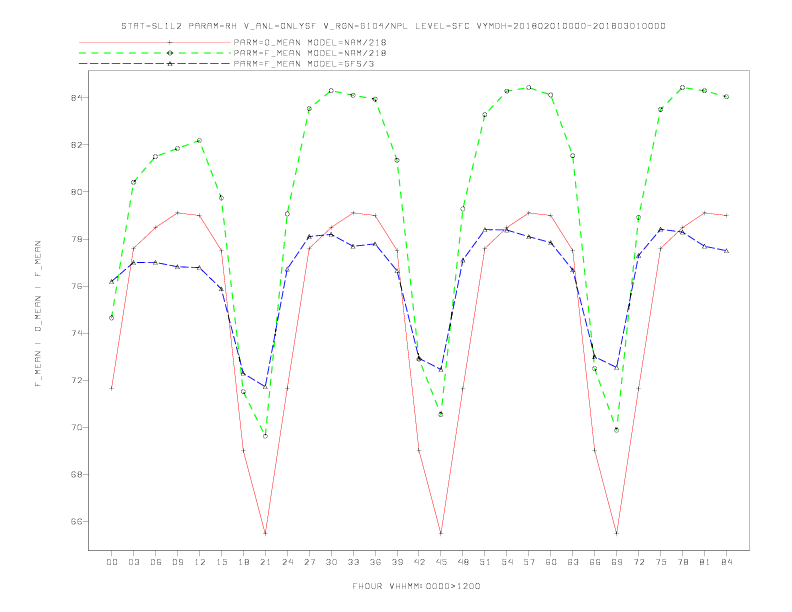
Task: Click the triangle marker on the blue legend line
Action: 170,64
